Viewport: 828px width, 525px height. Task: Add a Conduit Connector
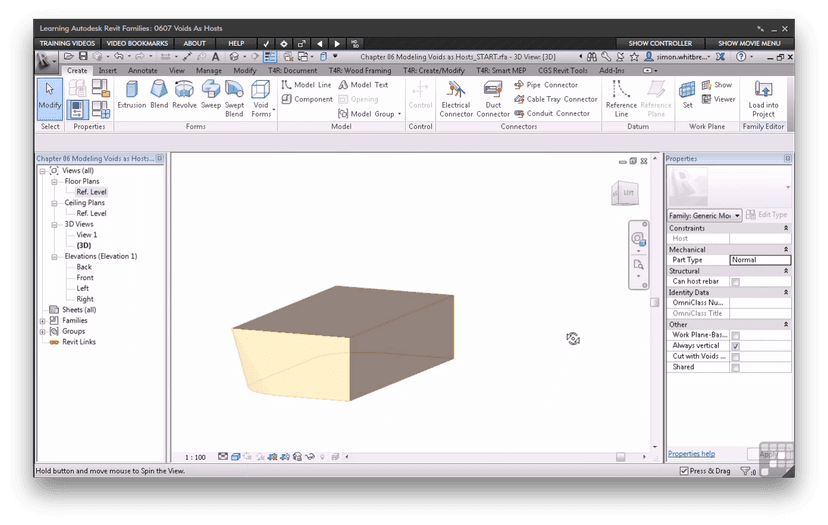coord(552,113)
